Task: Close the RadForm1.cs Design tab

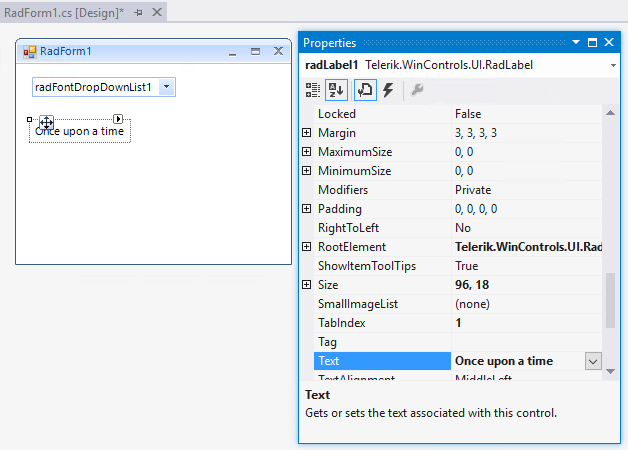Action: click(157, 12)
